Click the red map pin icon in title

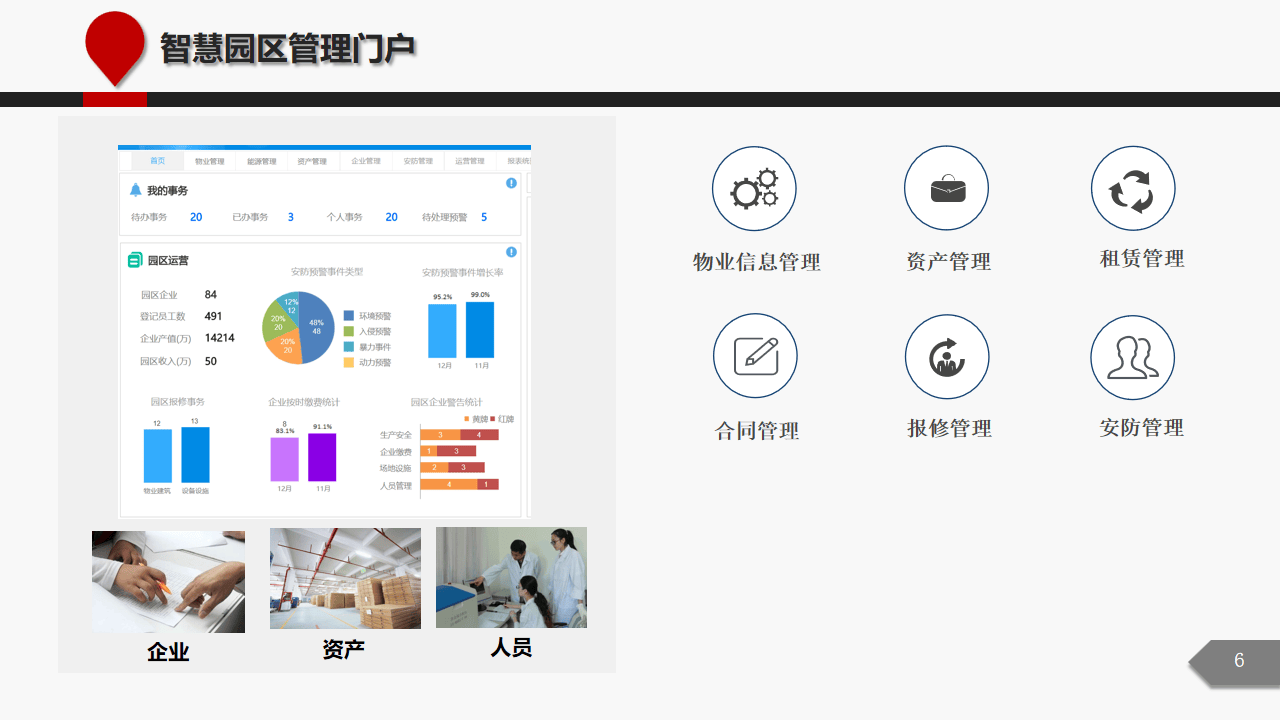point(115,48)
